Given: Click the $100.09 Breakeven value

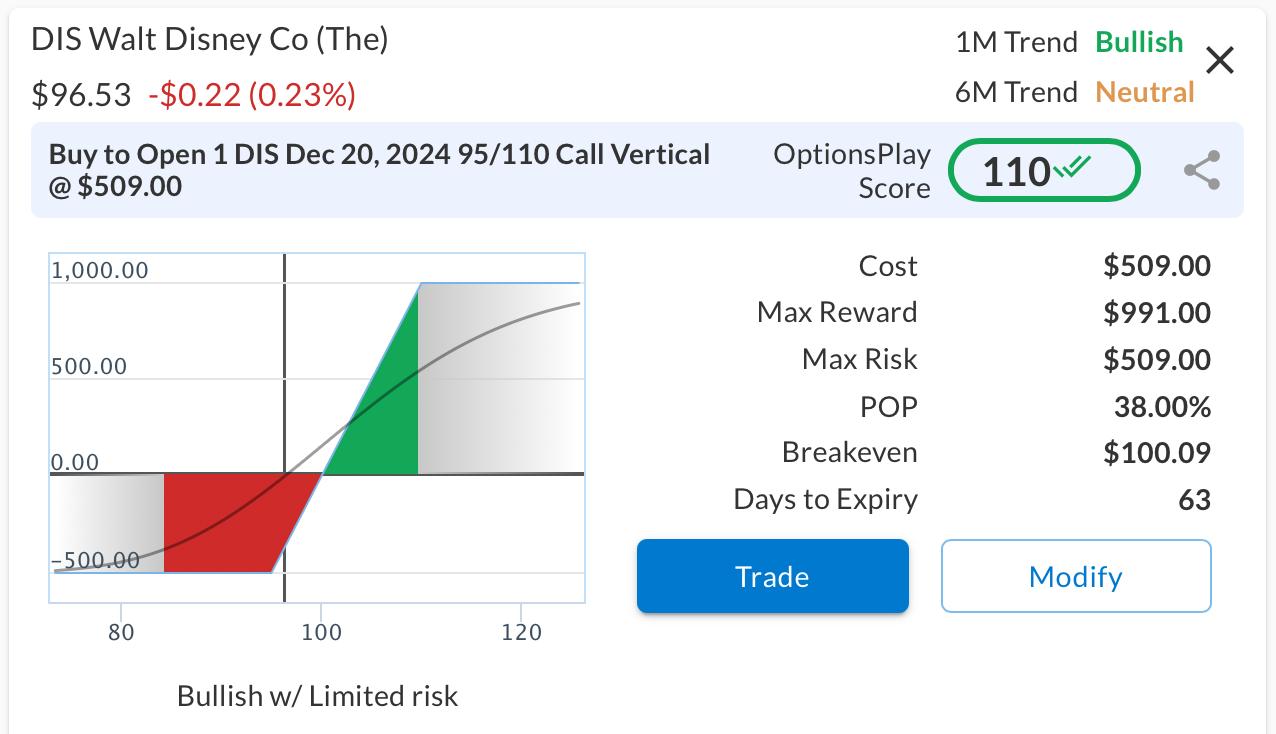Looking at the screenshot, I should [x=1156, y=453].
